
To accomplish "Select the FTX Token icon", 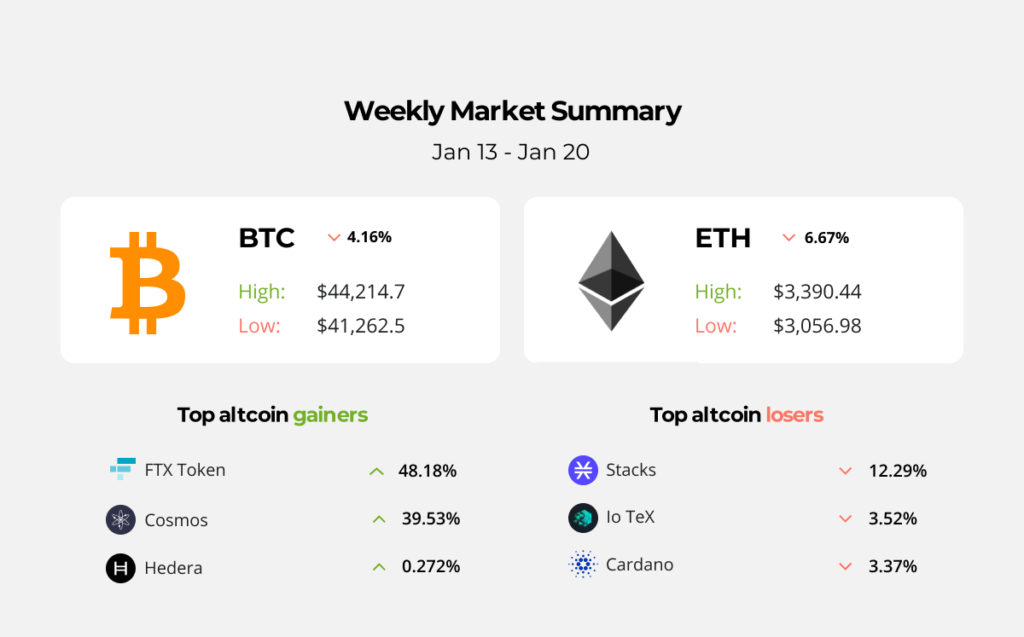I will click(x=122, y=469).
